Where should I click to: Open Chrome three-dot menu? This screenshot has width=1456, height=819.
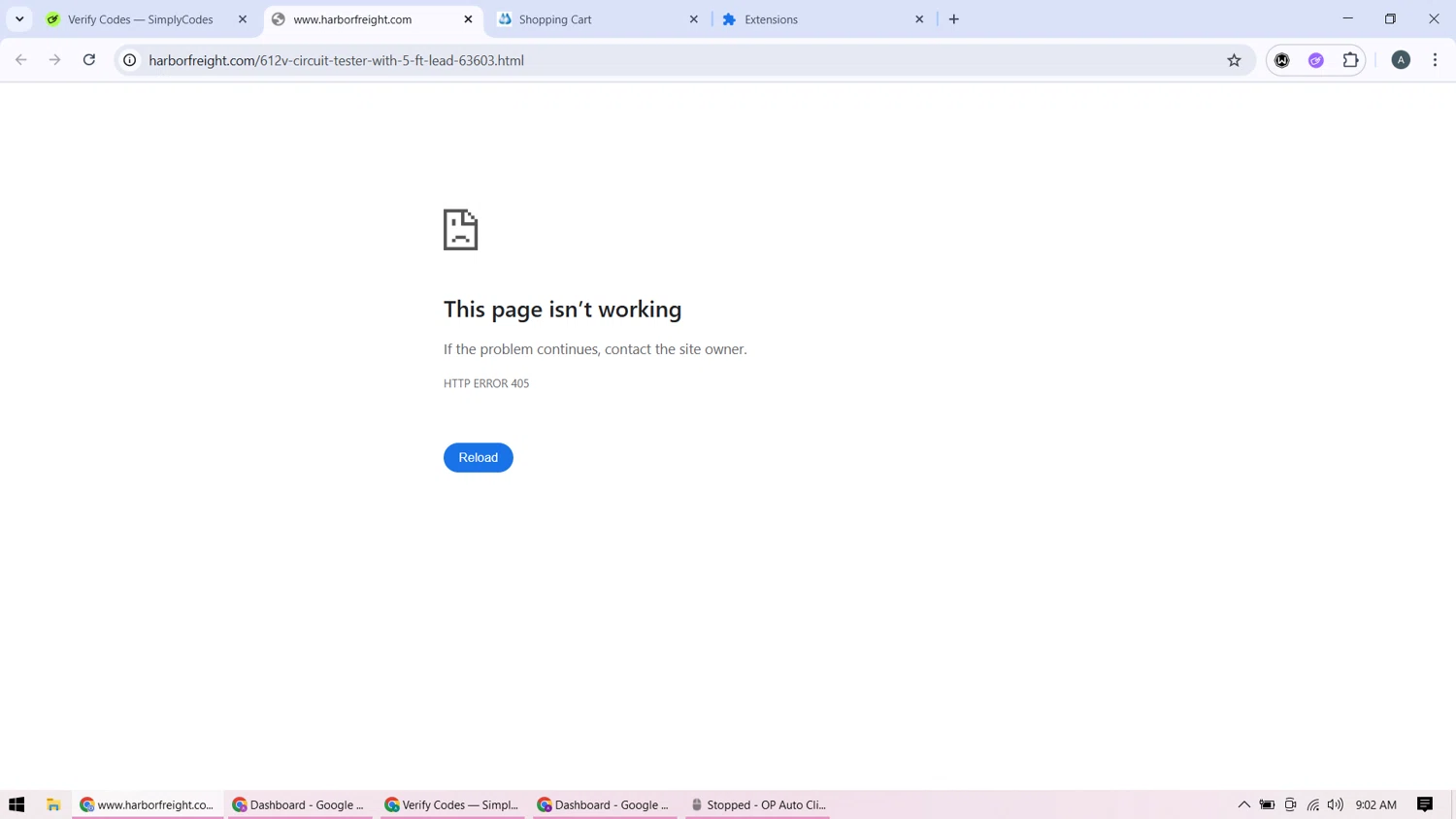pyautogui.click(x=1435, y=60)
